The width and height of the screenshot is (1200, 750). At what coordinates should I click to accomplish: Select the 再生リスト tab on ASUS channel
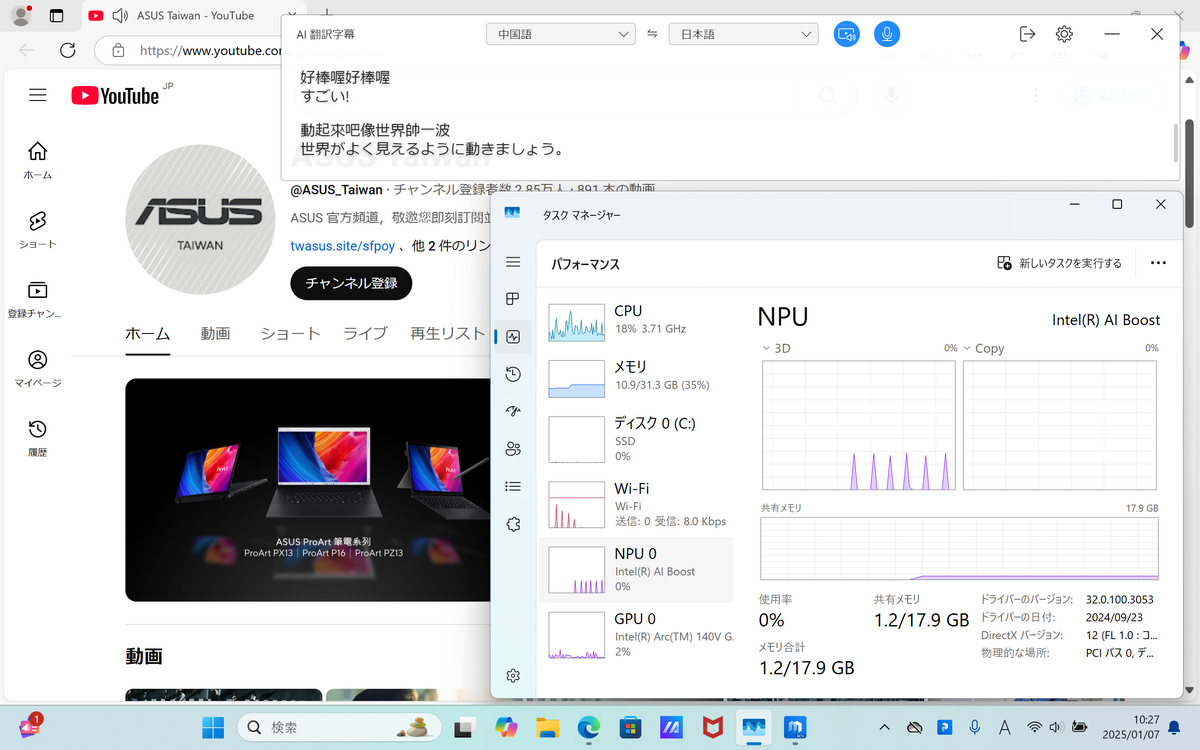pyautogui.click(x=448, y=334)
